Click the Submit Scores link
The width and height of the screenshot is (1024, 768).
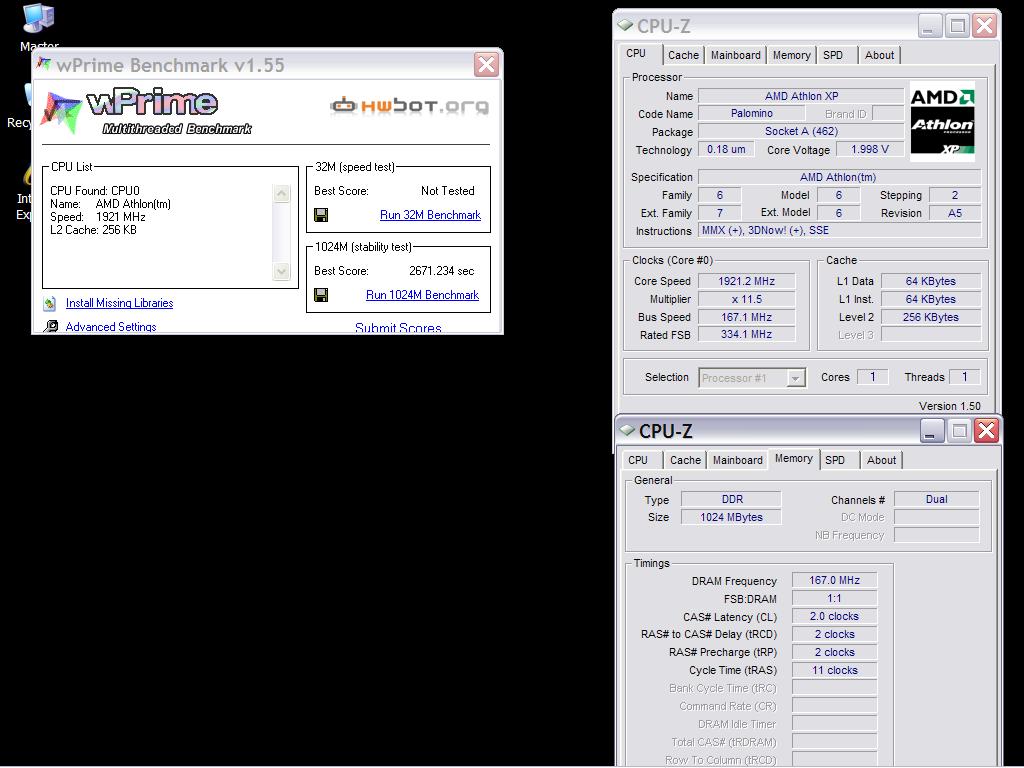(398, 328)
